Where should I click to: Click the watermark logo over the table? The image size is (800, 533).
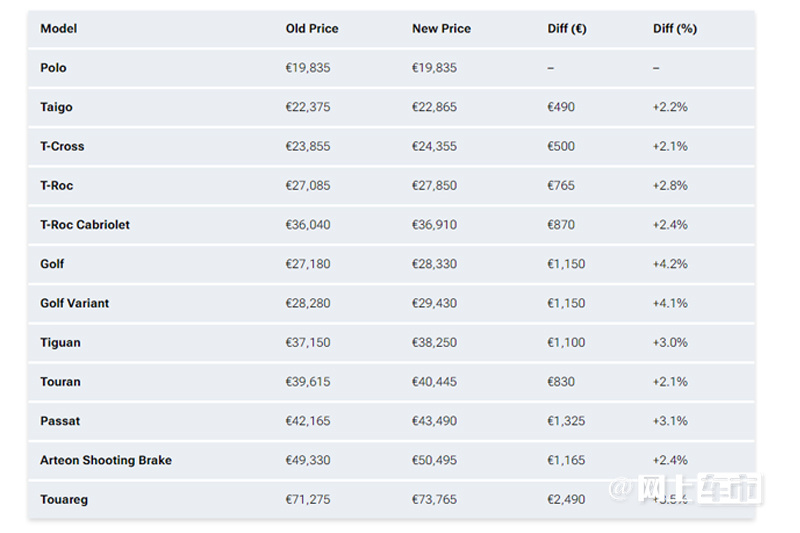click(x=685, y=489)
